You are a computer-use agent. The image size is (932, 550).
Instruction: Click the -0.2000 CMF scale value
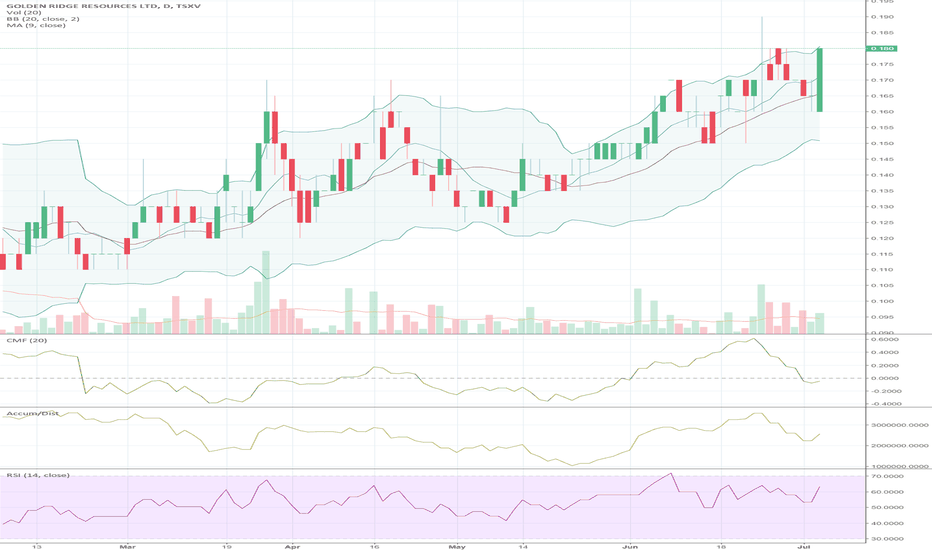tap(884, 391)
